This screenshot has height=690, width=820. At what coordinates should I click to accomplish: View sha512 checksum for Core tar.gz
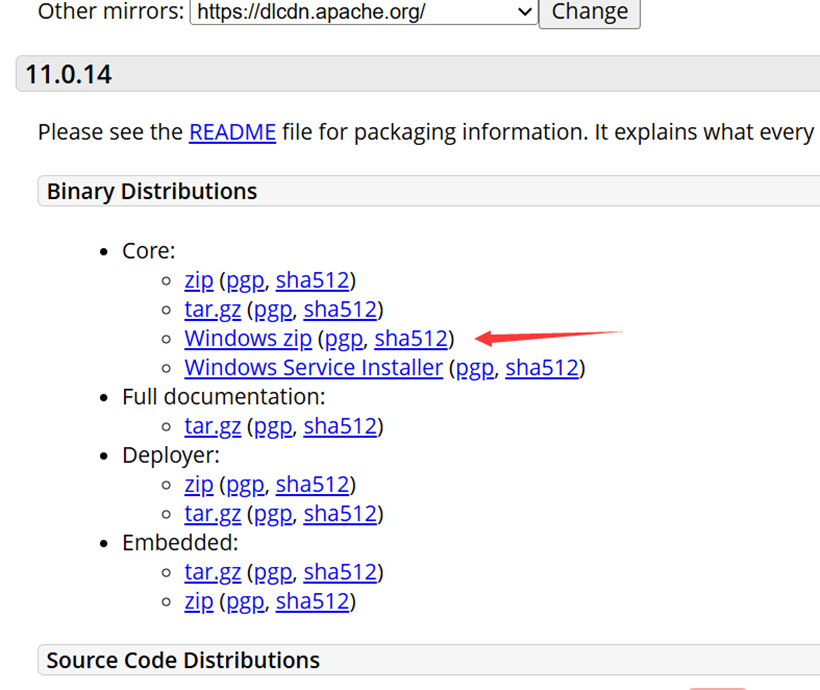tap(340, 310)
